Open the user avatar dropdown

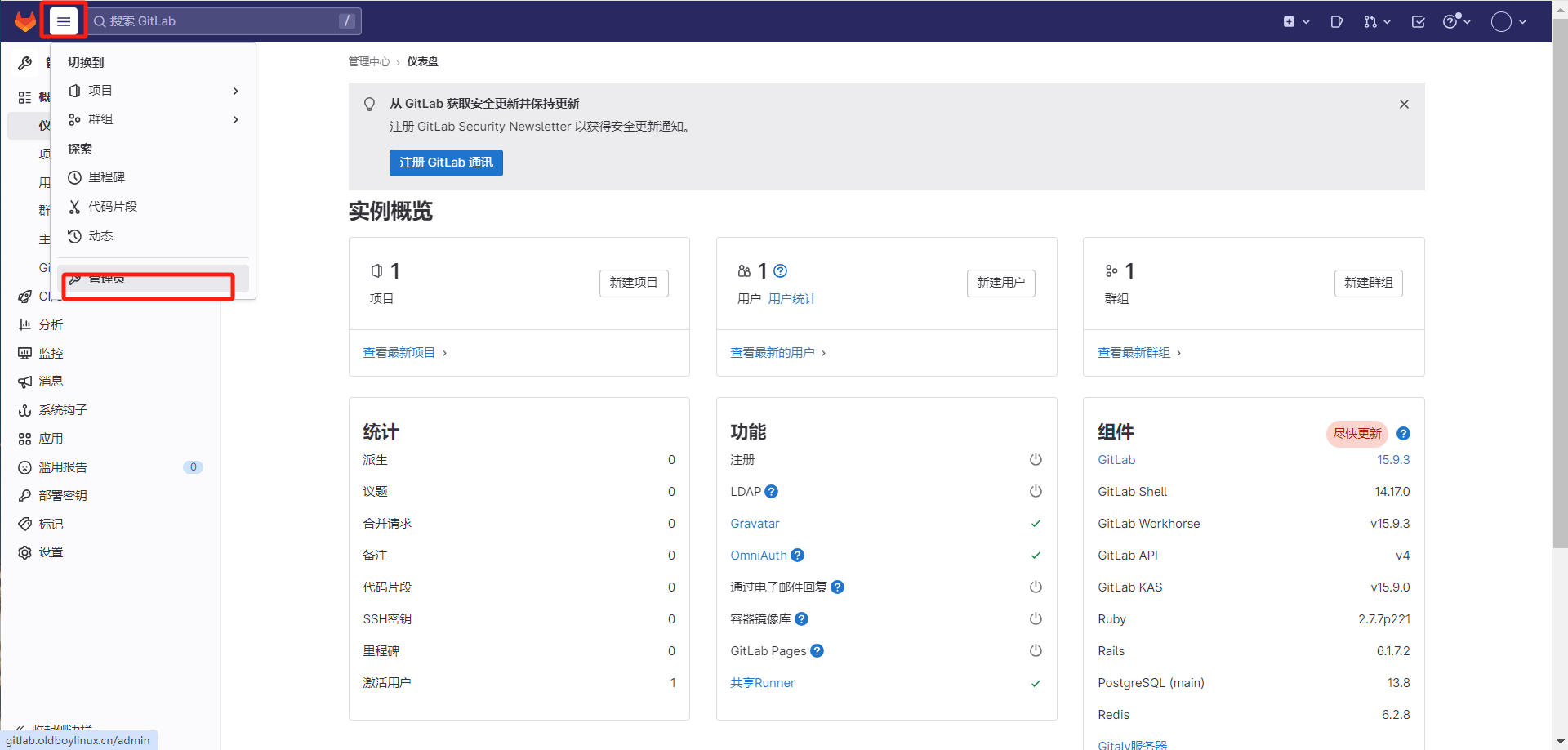[1508, 22]
